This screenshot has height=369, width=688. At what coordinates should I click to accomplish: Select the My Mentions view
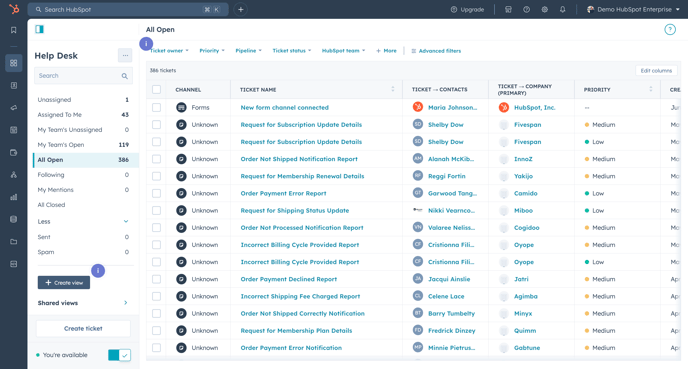tap(83, 190)
